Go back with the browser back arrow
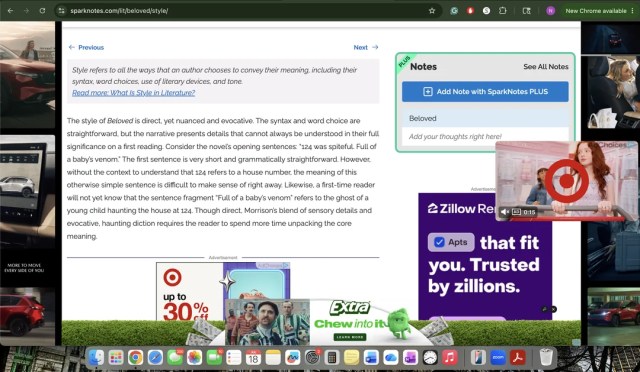Image resolution: width=640 pixels, height=372 pixels. pyautogui.click(x=10, y=11)
